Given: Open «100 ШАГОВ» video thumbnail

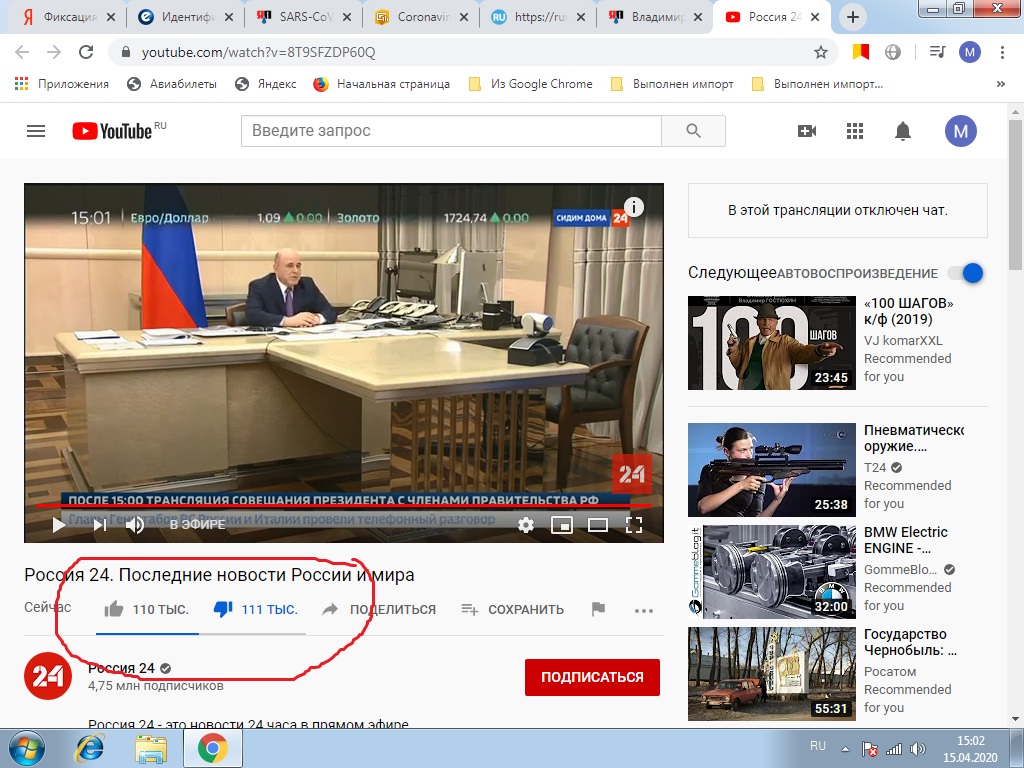Looking at the screenshot, I should tap(771, 343).
